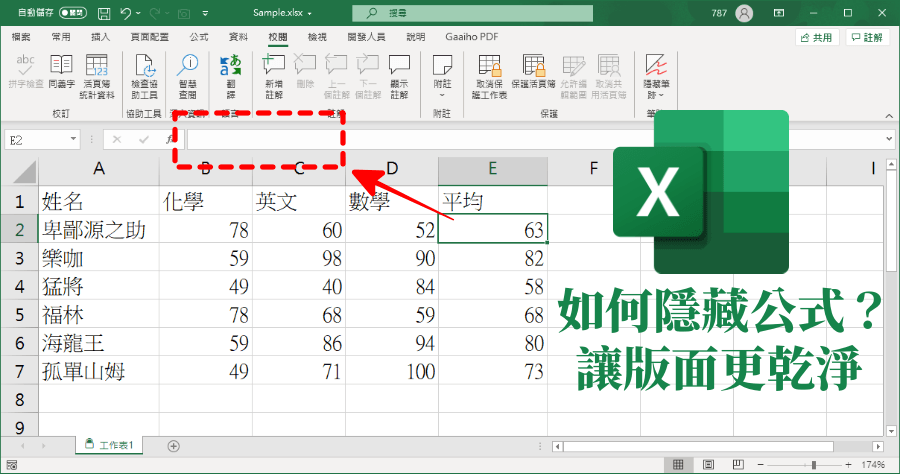Open the Sample.xlsx file name dropdown
Screen dimensions: 900x474
[x=310, y=13]
